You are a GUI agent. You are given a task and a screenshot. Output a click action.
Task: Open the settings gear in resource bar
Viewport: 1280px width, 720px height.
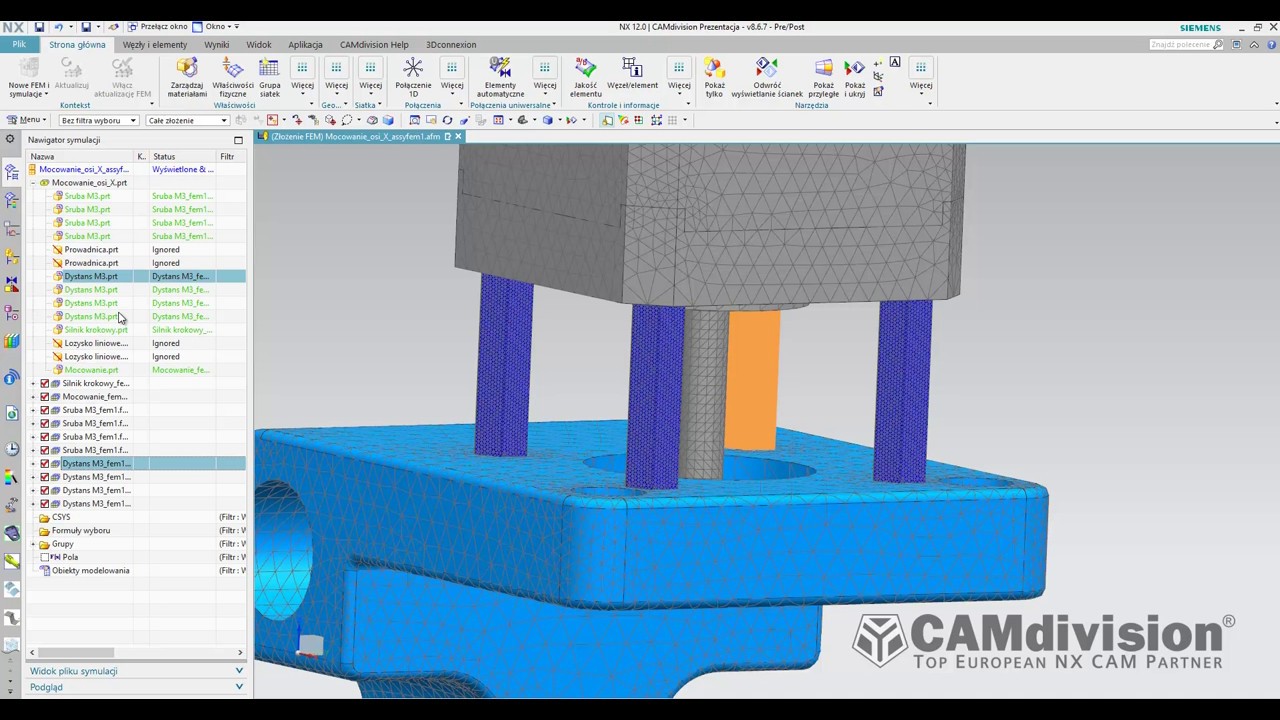11,140
